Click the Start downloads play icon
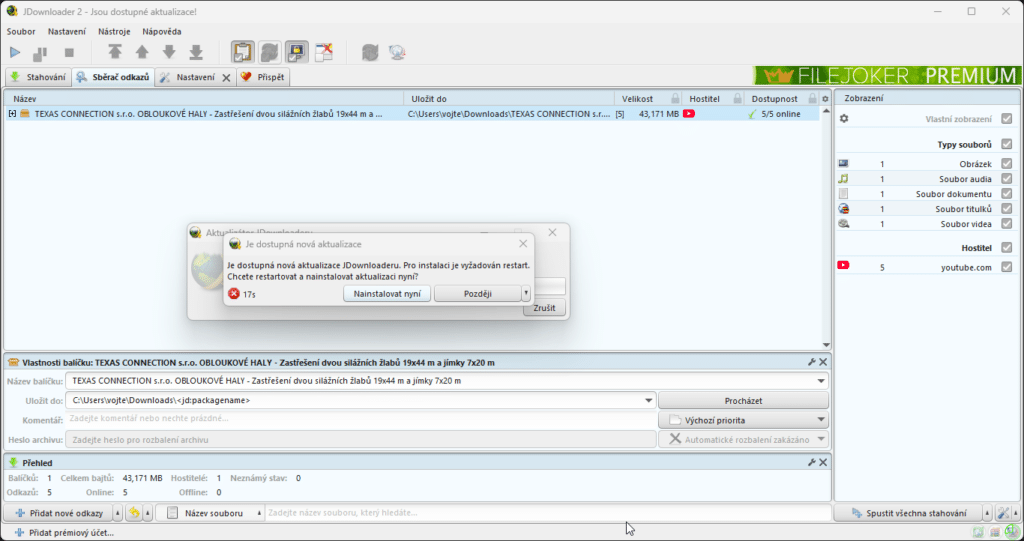The width and height of the screenshot is (1024, 541). [x=15, y=52]
